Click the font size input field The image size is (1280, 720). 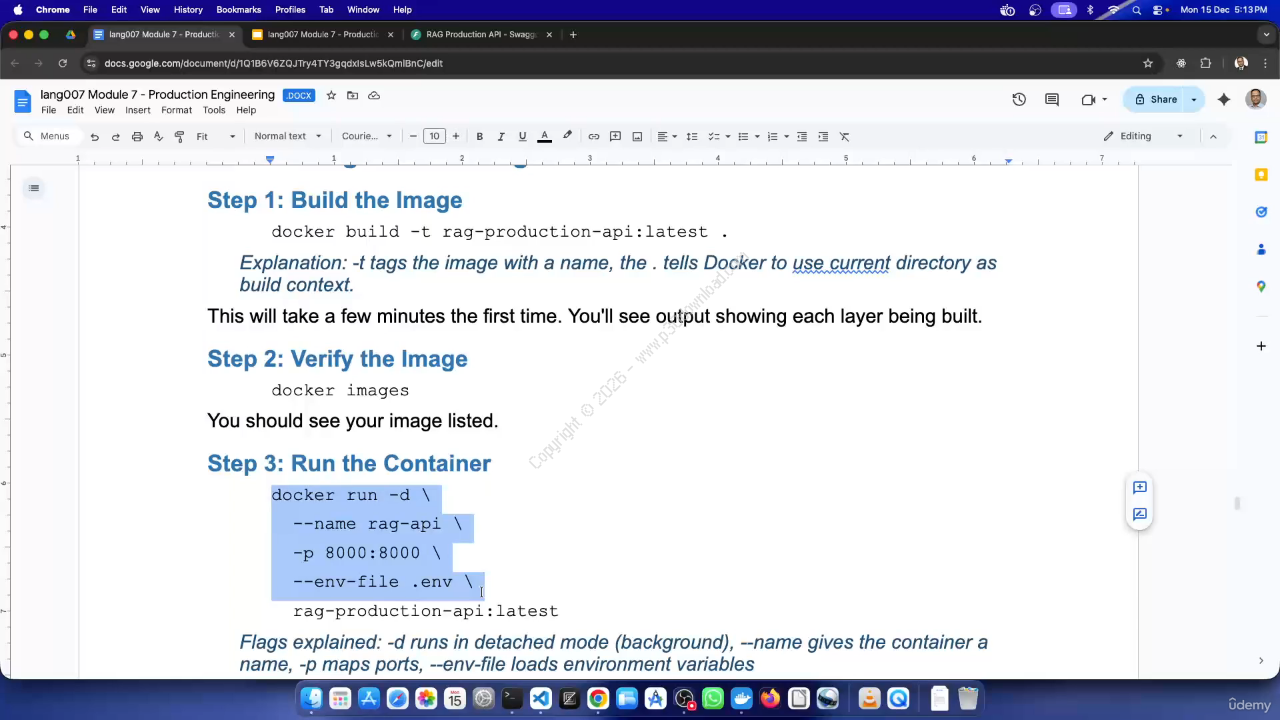coord(434,136)
